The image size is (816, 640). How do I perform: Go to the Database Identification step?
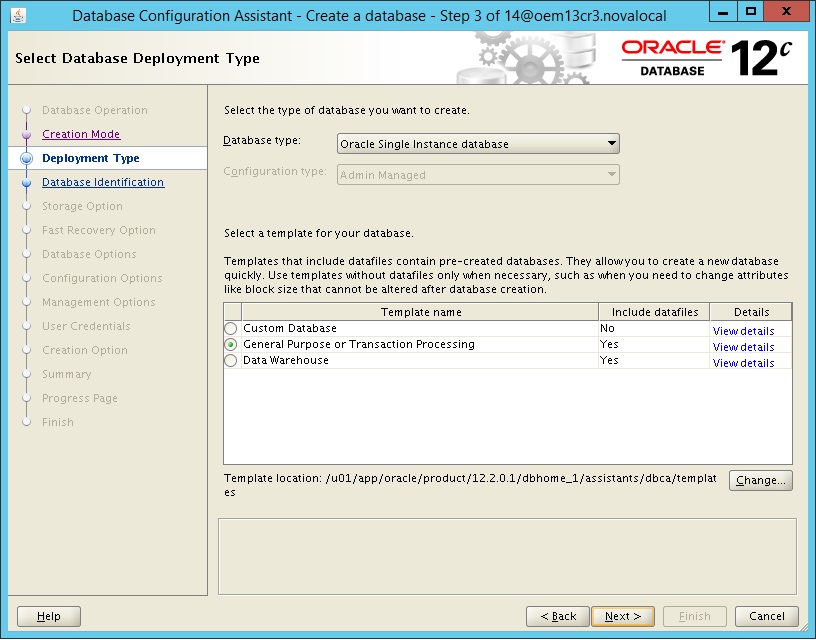point(103,182)
